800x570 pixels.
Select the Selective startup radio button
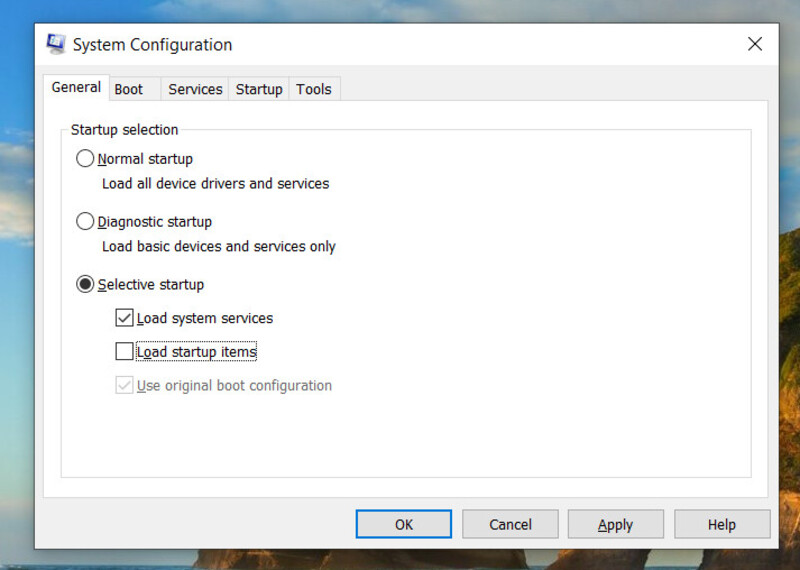85,284
